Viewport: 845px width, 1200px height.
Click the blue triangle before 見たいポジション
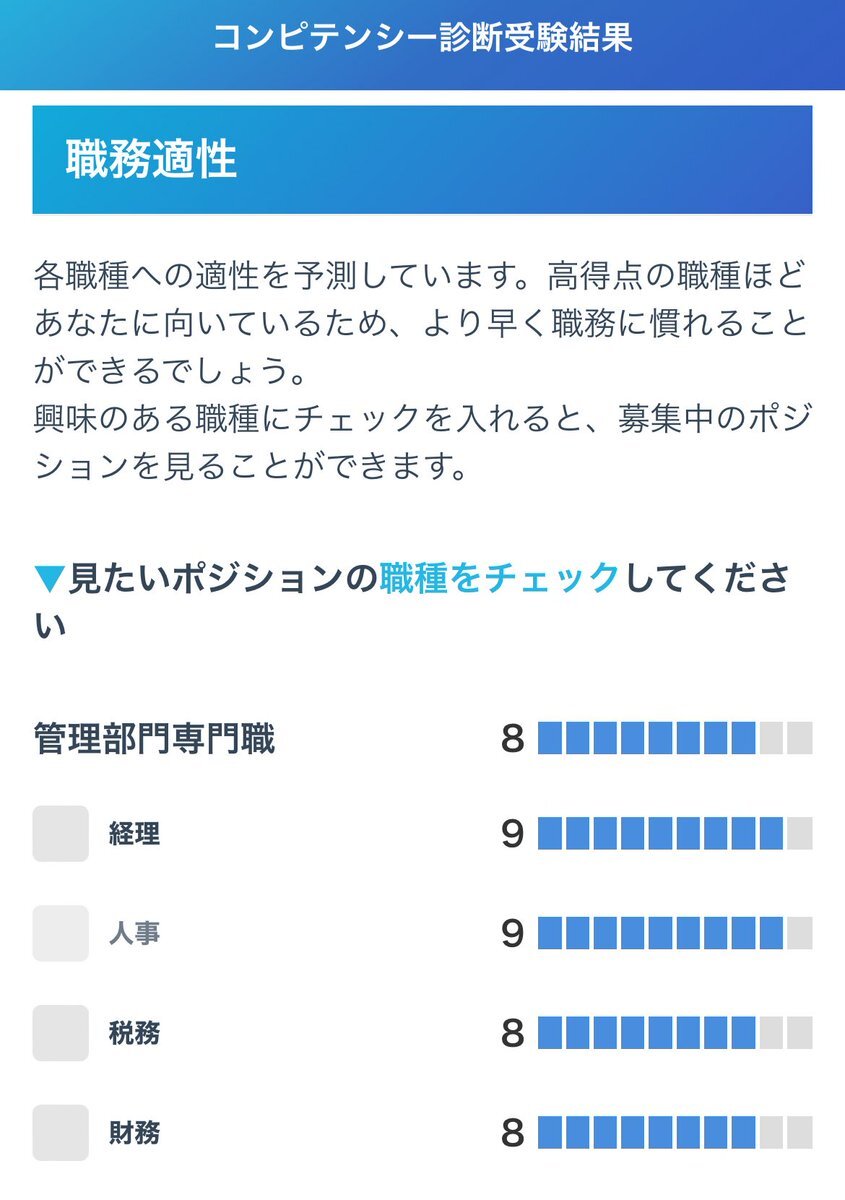click(x=48, y=578)
